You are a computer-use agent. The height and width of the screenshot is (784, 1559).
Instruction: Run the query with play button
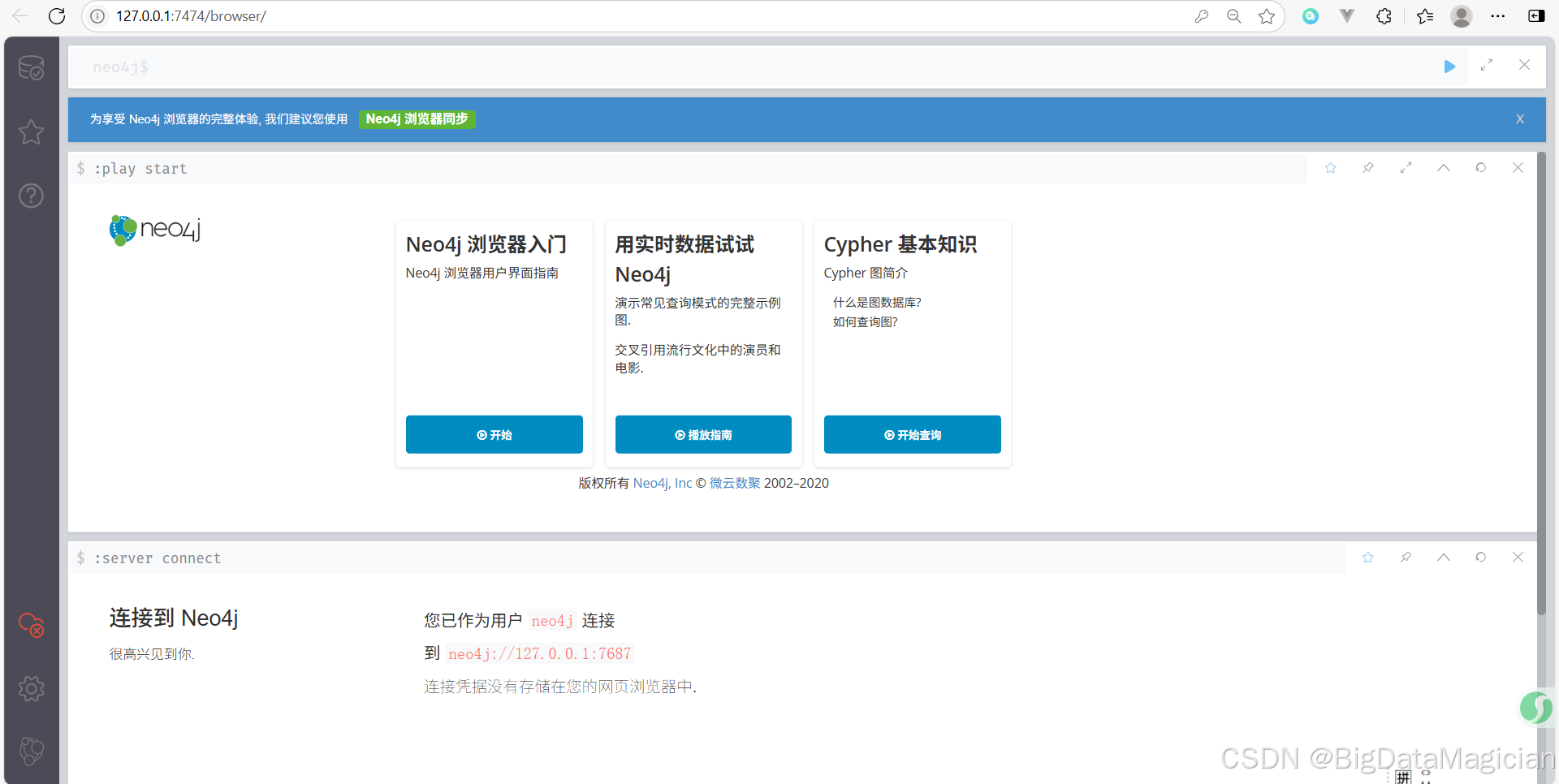click(x=1449, y=67)
